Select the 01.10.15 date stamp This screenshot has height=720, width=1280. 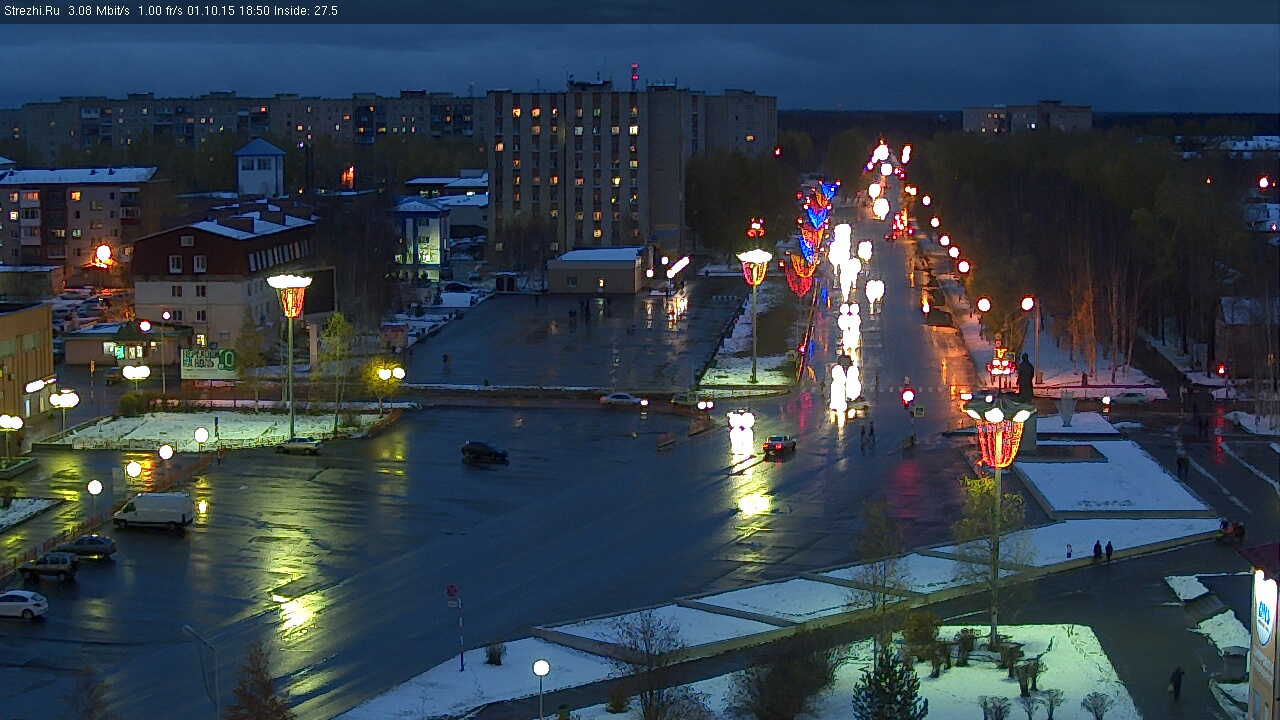209,11
